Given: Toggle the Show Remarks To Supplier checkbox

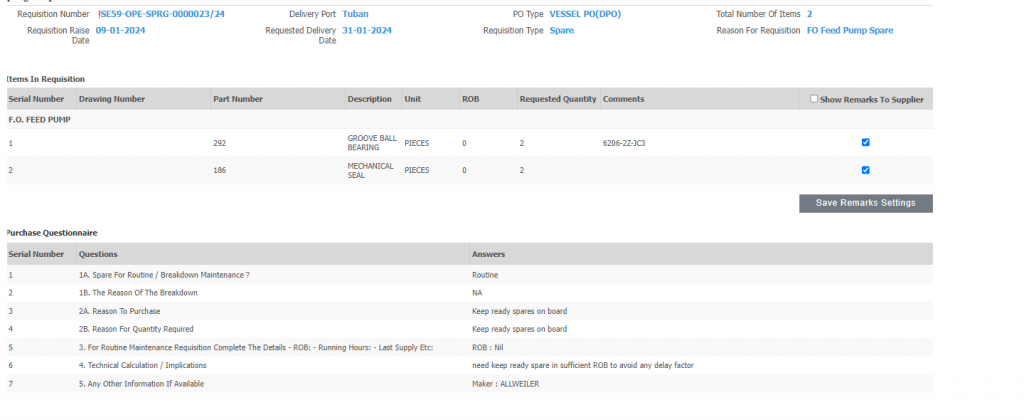Looking at the screenshot, I should tap(814, 99).
